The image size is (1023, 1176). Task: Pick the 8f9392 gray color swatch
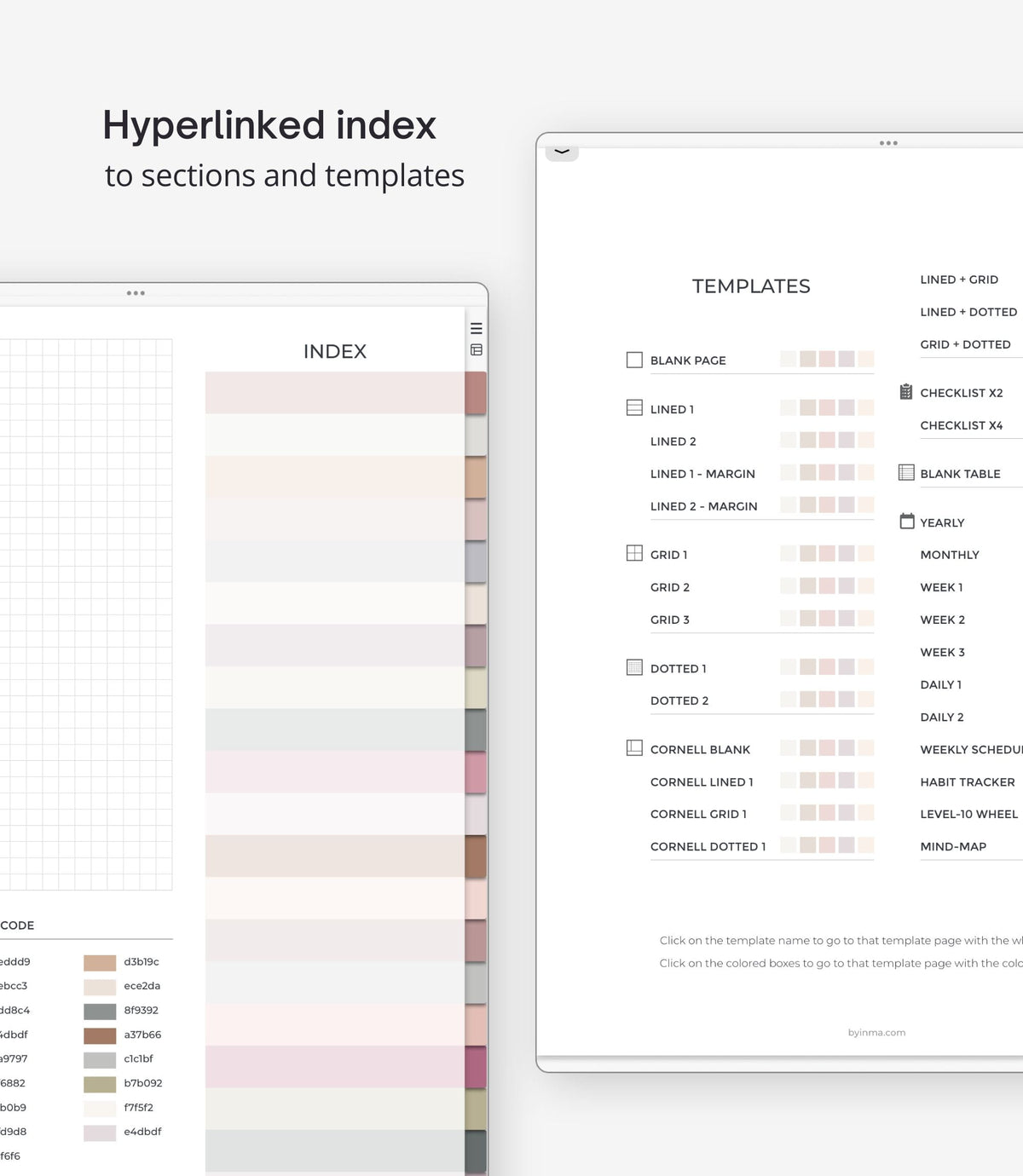pyautogui.click(x=100, y=1012)
